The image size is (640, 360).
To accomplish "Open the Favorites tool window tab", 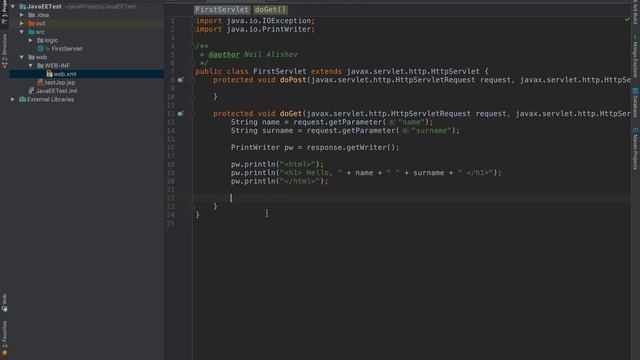I will tap(4, 338).
